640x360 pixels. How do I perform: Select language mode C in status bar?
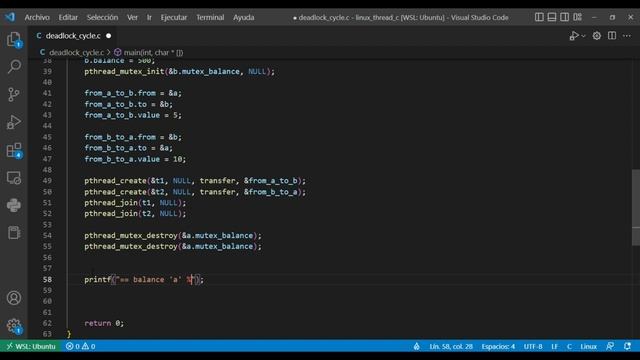pyautogui.click(x=569, y=347)
